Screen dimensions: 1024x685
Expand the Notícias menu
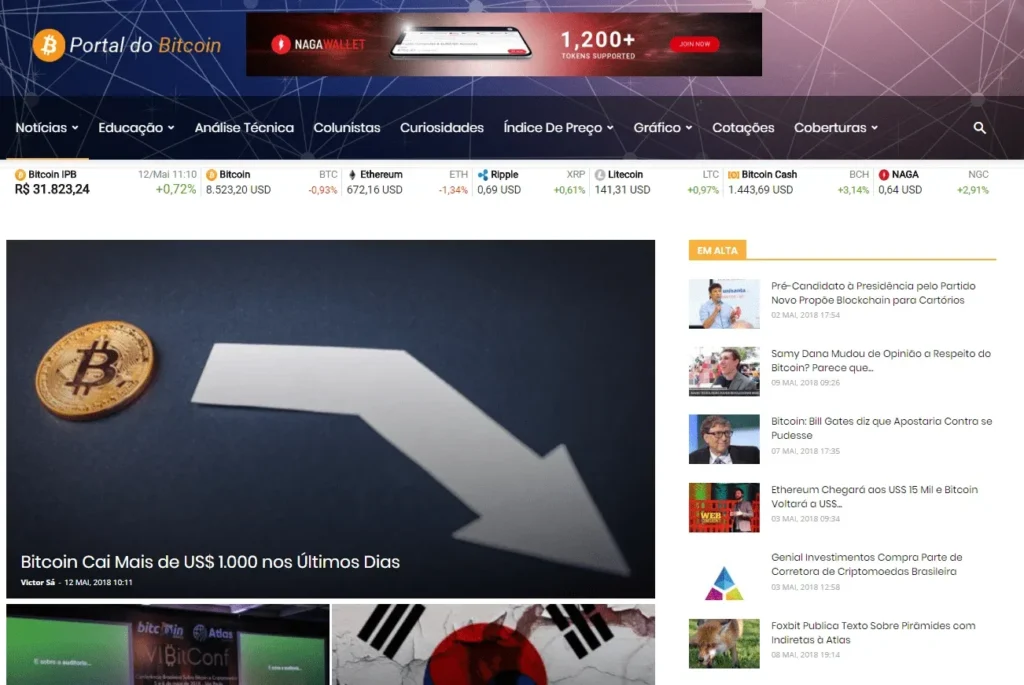point(47,128)
